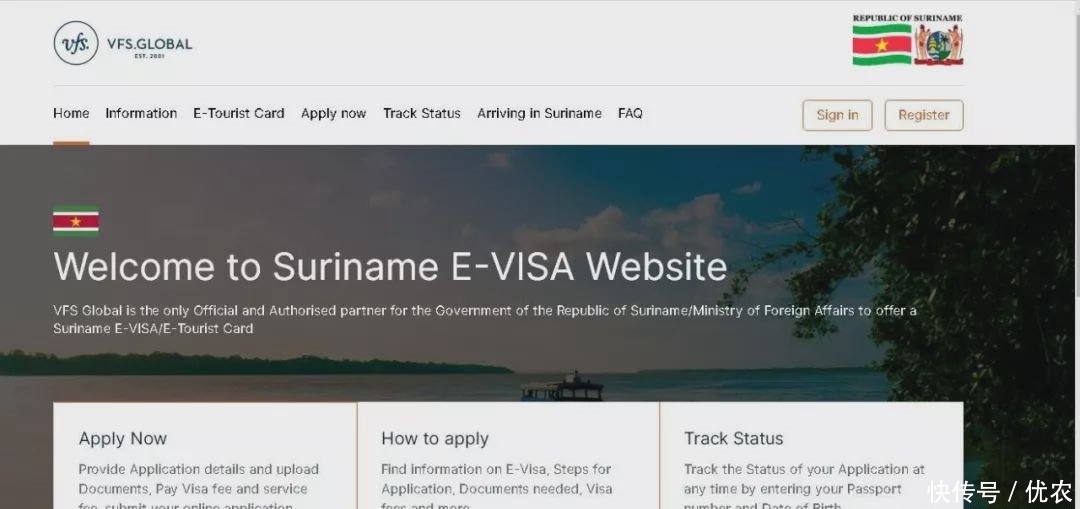The width and height of the screenshot is (1080, 509).
Task: Open the Apply Now card
Action: coord(205,456)
